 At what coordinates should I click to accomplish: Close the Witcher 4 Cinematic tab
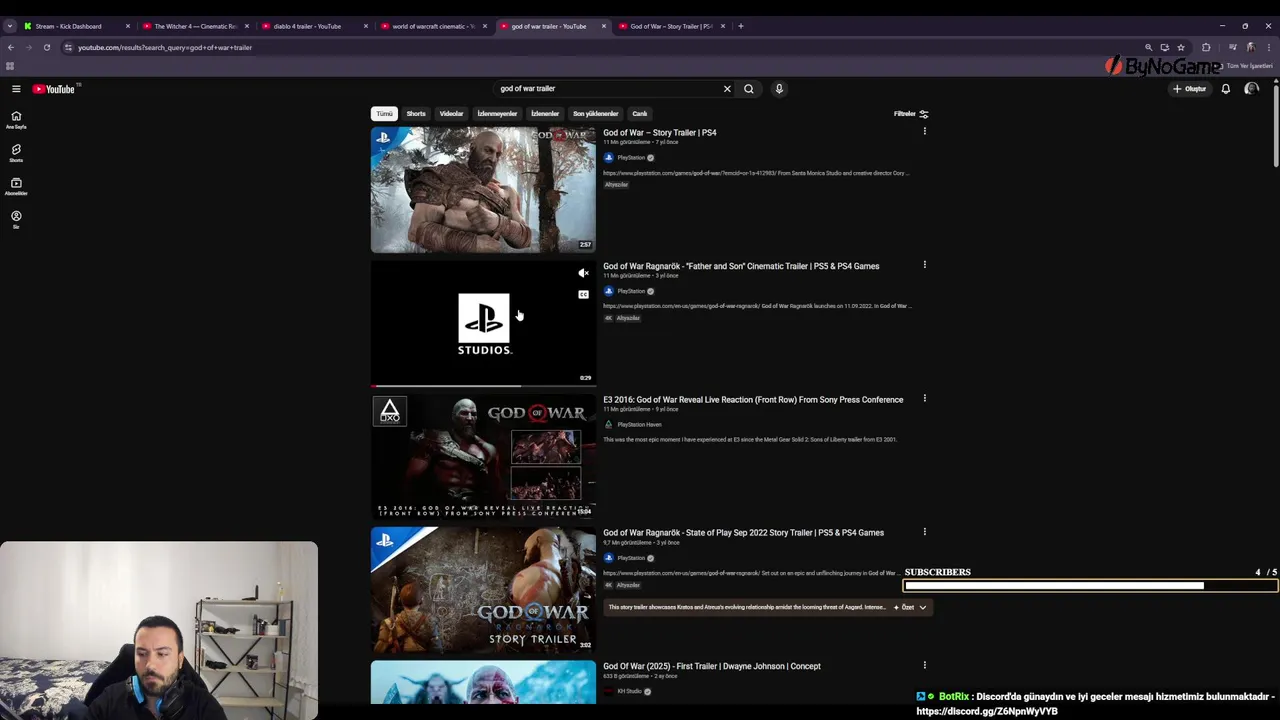pos(246,26)
